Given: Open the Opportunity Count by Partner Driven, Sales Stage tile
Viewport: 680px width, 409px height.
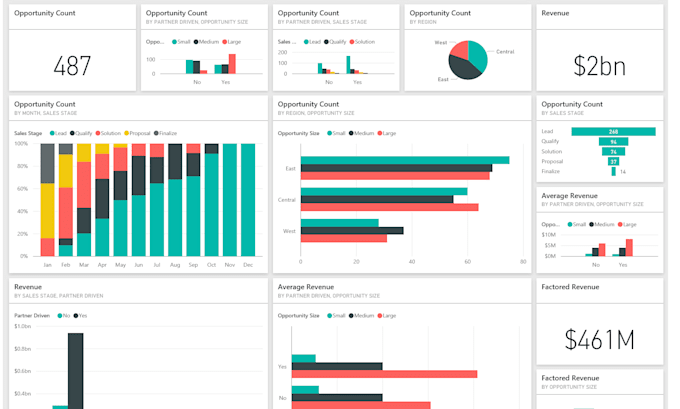Looking at the screenshot, I should [336, 48].
